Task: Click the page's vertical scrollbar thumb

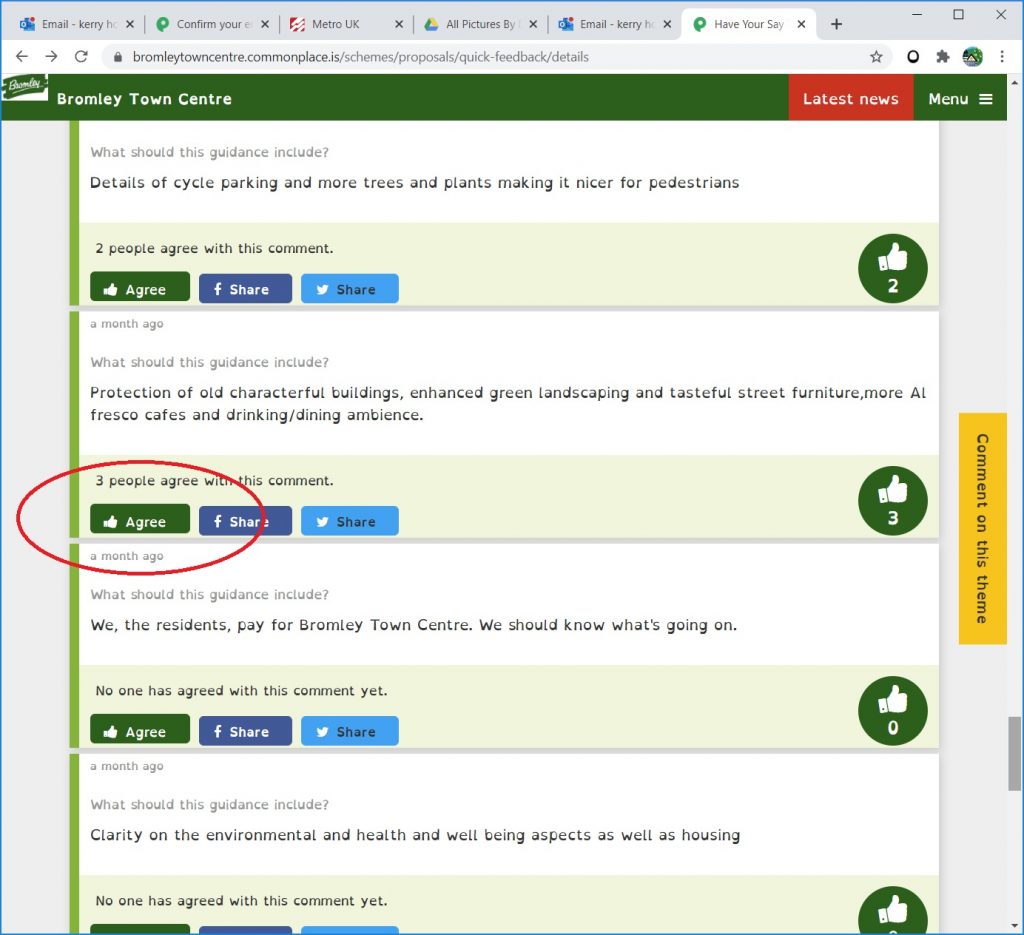Action: coord(1014,753)
